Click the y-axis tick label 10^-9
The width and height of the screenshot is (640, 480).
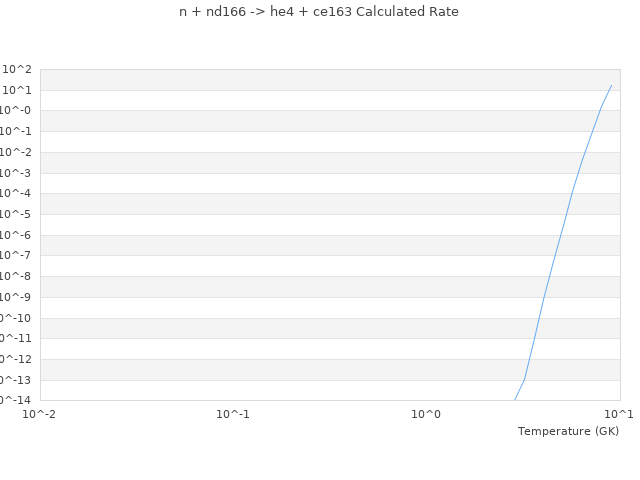(15, 297)
